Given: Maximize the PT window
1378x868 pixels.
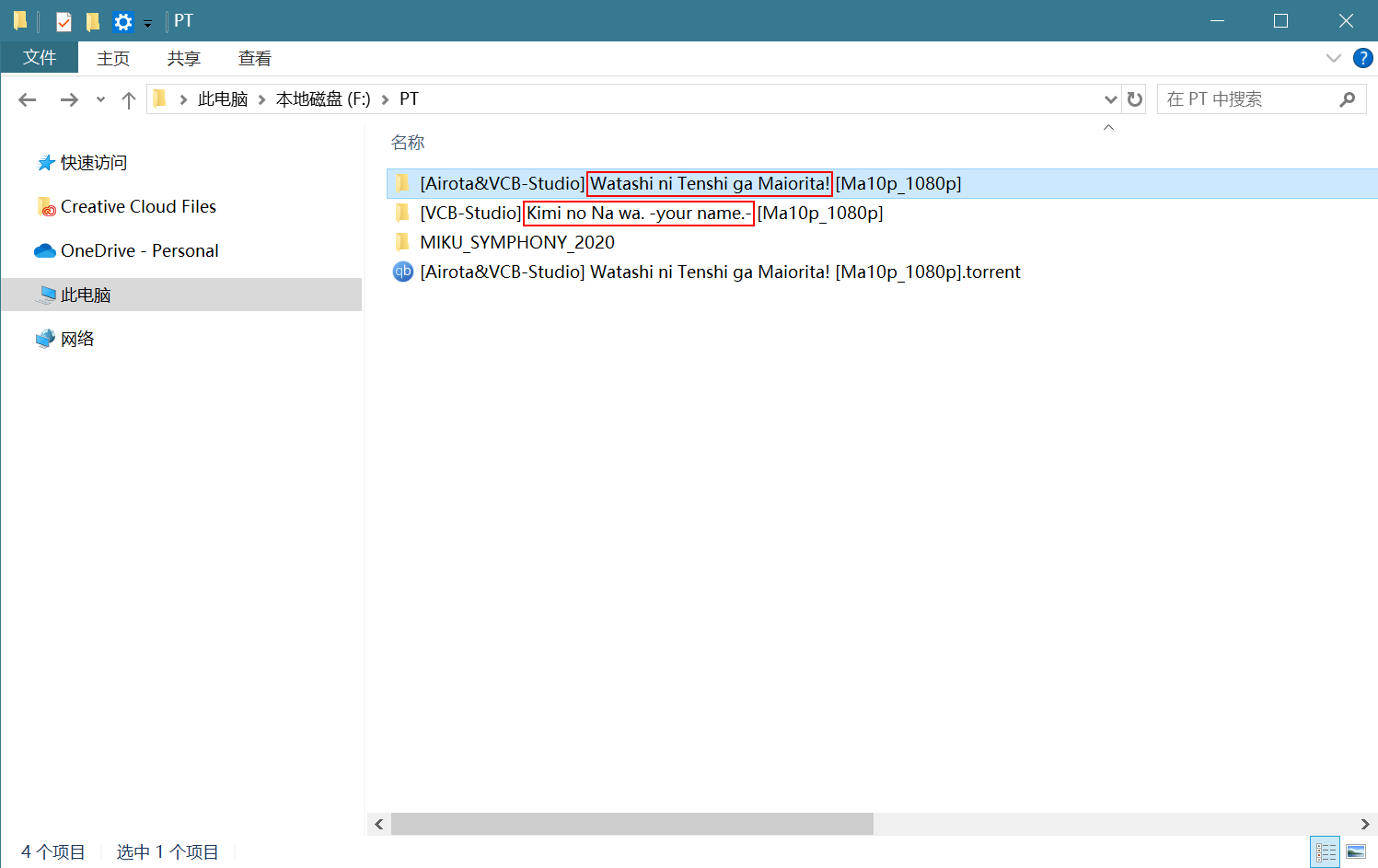Looking at the screenshot, I should click(1280, 20).
